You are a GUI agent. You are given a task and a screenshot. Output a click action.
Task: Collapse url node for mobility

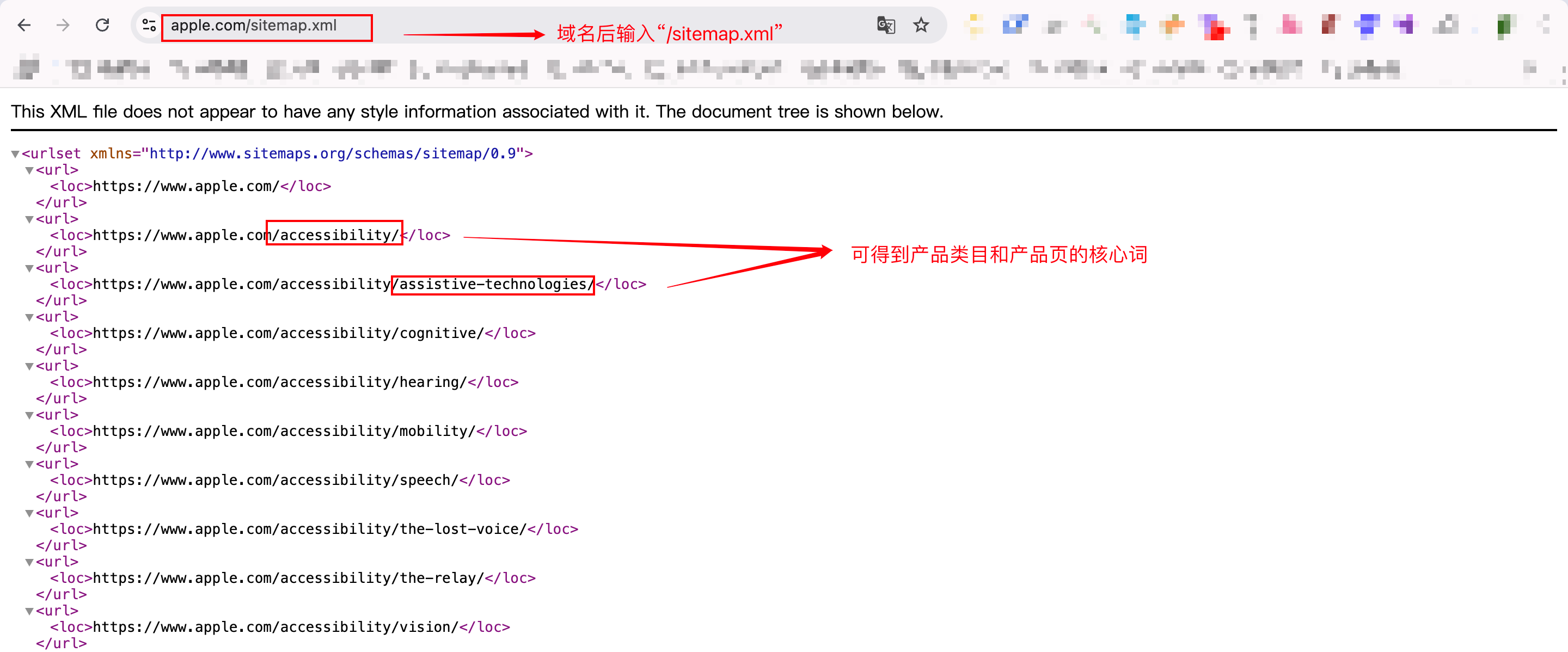[29, 415]
